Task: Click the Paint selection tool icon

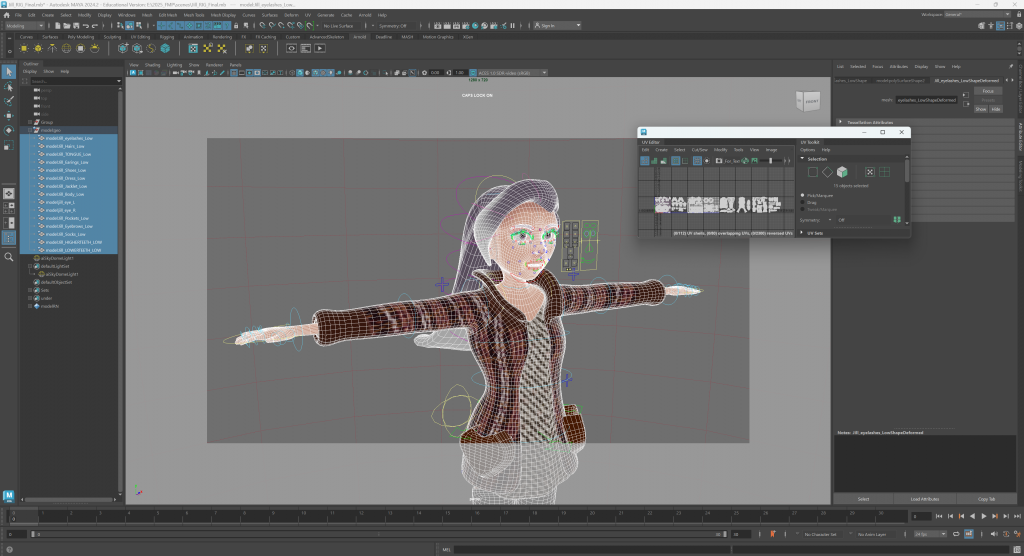Action: [9, 102]
